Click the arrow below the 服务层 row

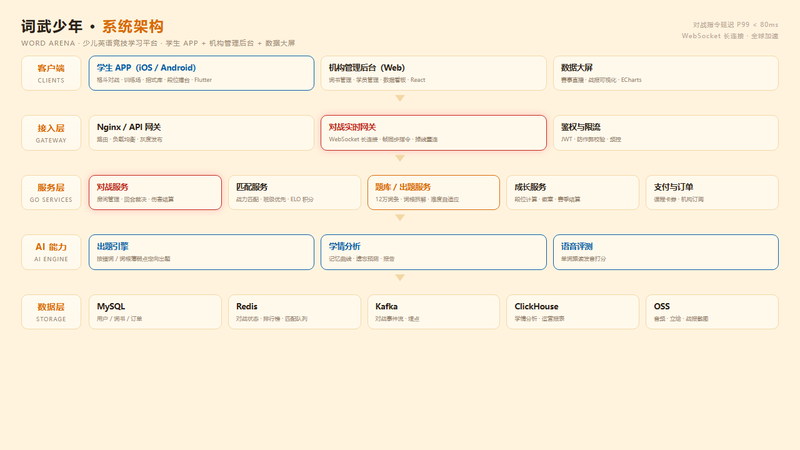point(400,218)
